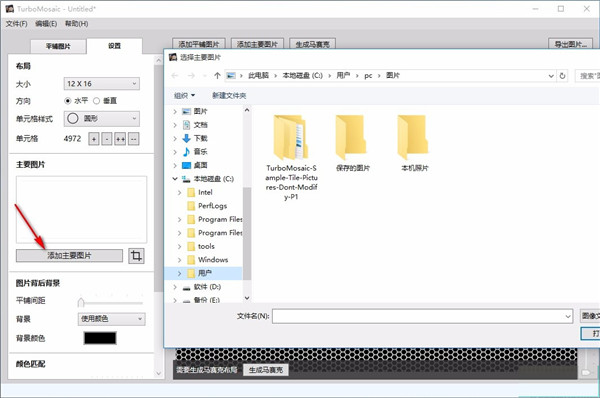Click the bottom 生成马赛克 button
600x398 pixels.
pyautogui.click(x=266, y=370)
